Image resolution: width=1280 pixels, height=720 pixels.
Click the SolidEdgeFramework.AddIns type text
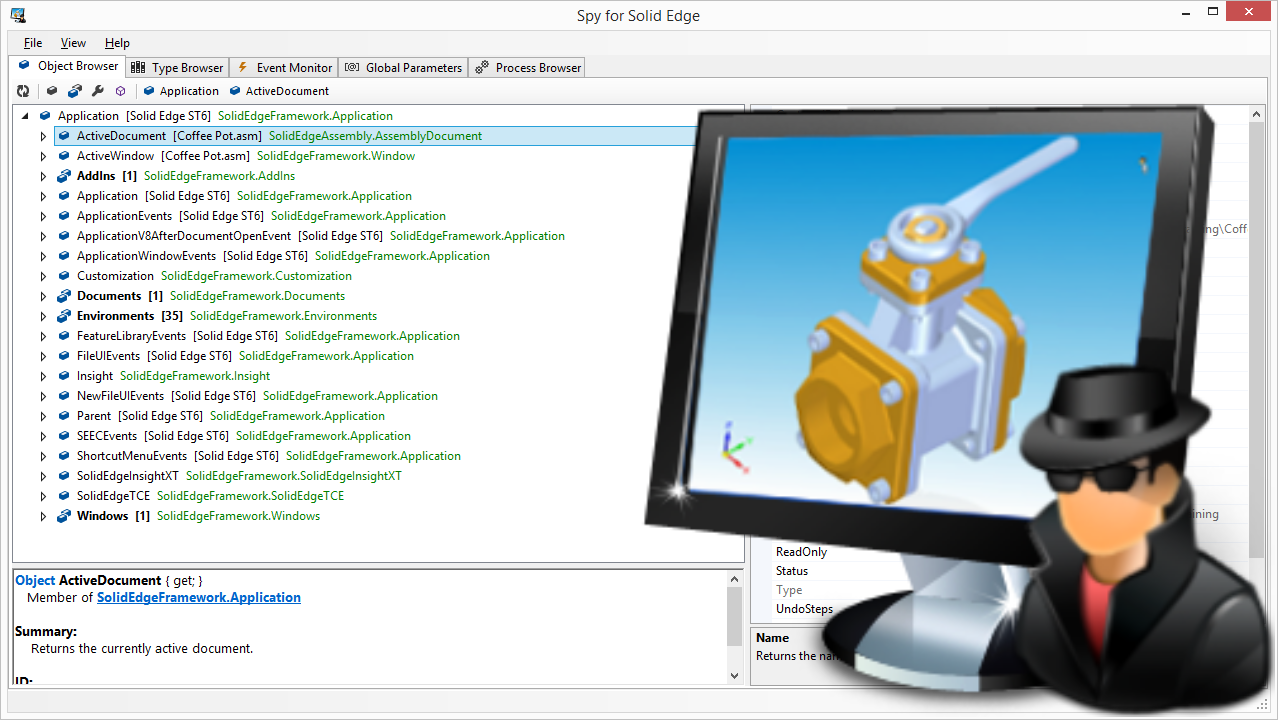pos(219,176)
